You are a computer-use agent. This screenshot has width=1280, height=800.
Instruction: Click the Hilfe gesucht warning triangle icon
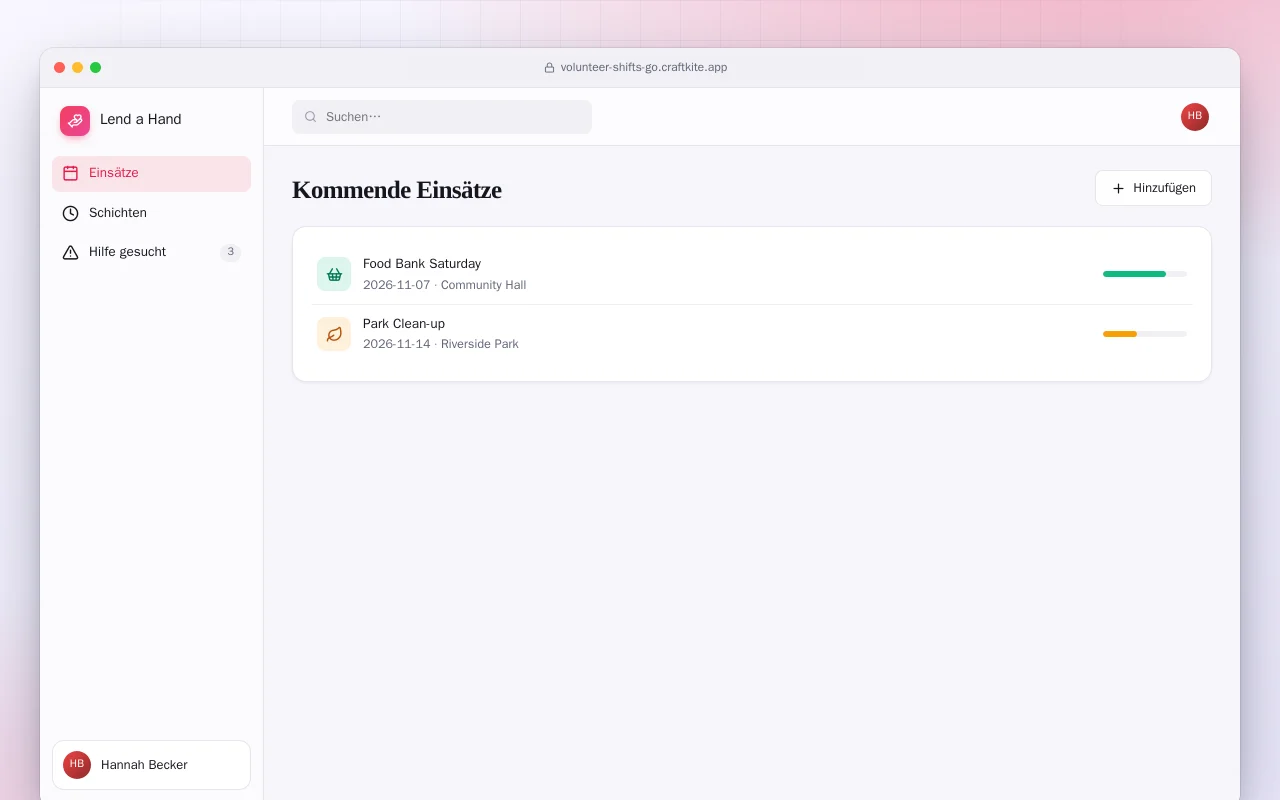click(x=70, y=252)
